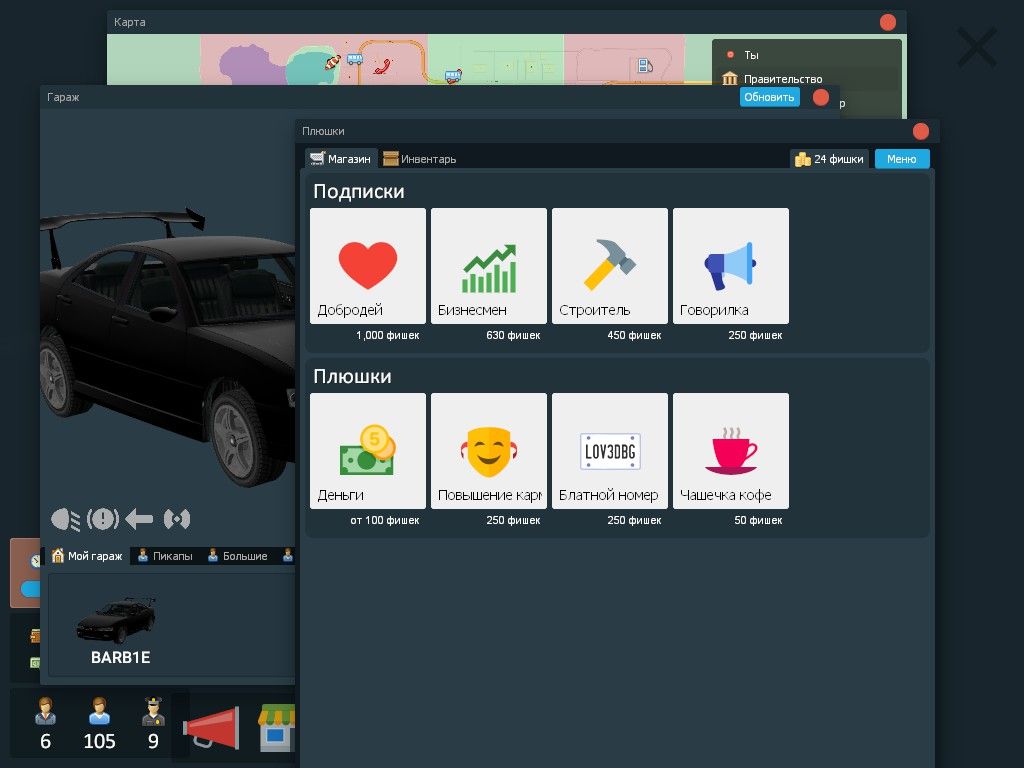Switch to the Инвентарь tab
Image resolution: width=1024 pixels, height=768 pixels.
click(420, 159)
